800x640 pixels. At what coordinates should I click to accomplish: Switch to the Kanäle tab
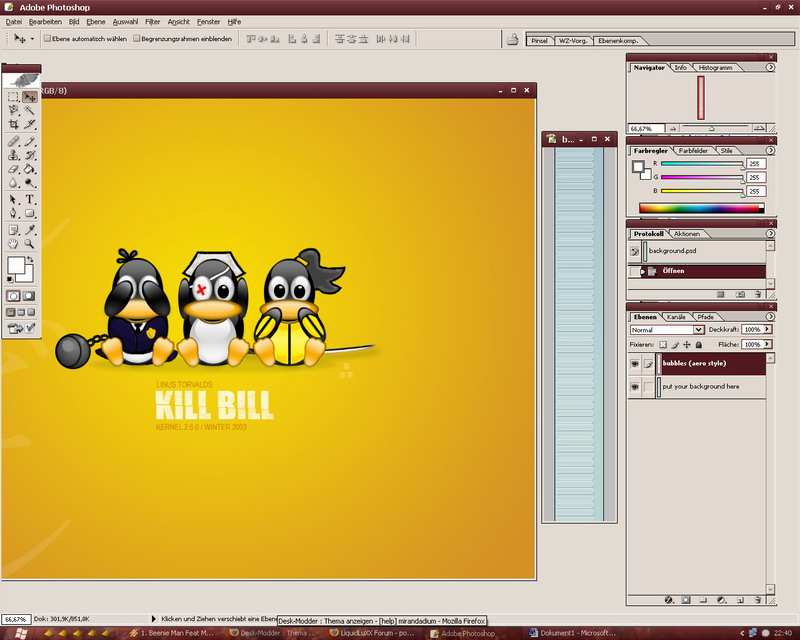[x=676, y=317]
